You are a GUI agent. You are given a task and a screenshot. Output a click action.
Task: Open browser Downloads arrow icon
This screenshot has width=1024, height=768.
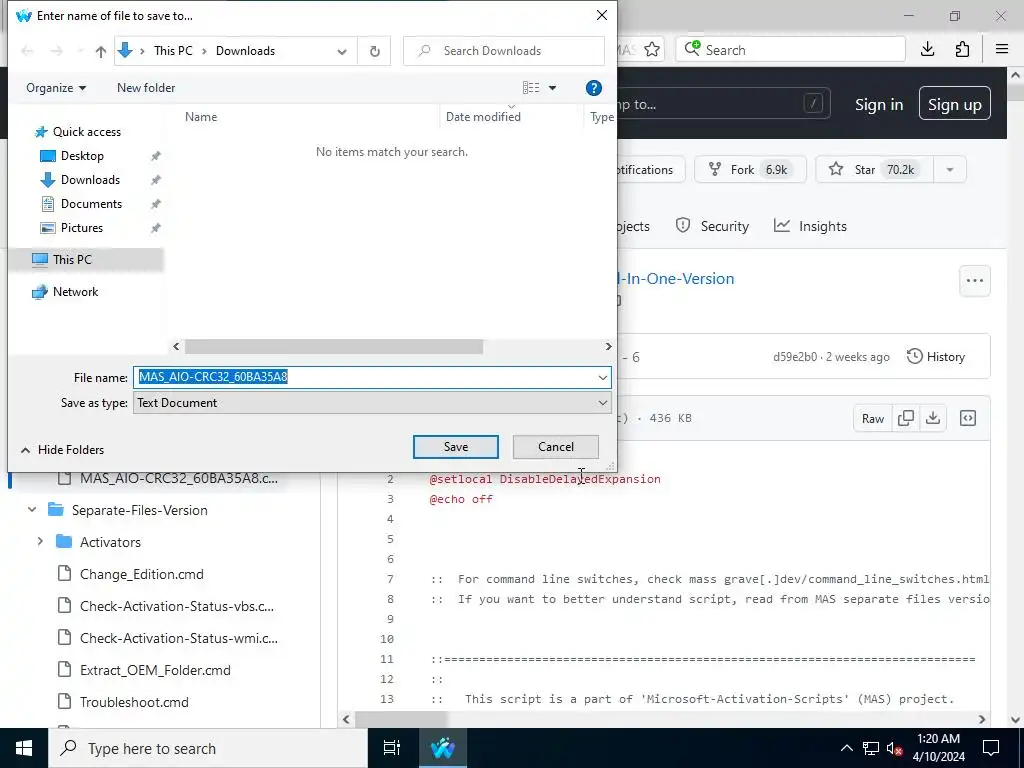tap(927, 50)
